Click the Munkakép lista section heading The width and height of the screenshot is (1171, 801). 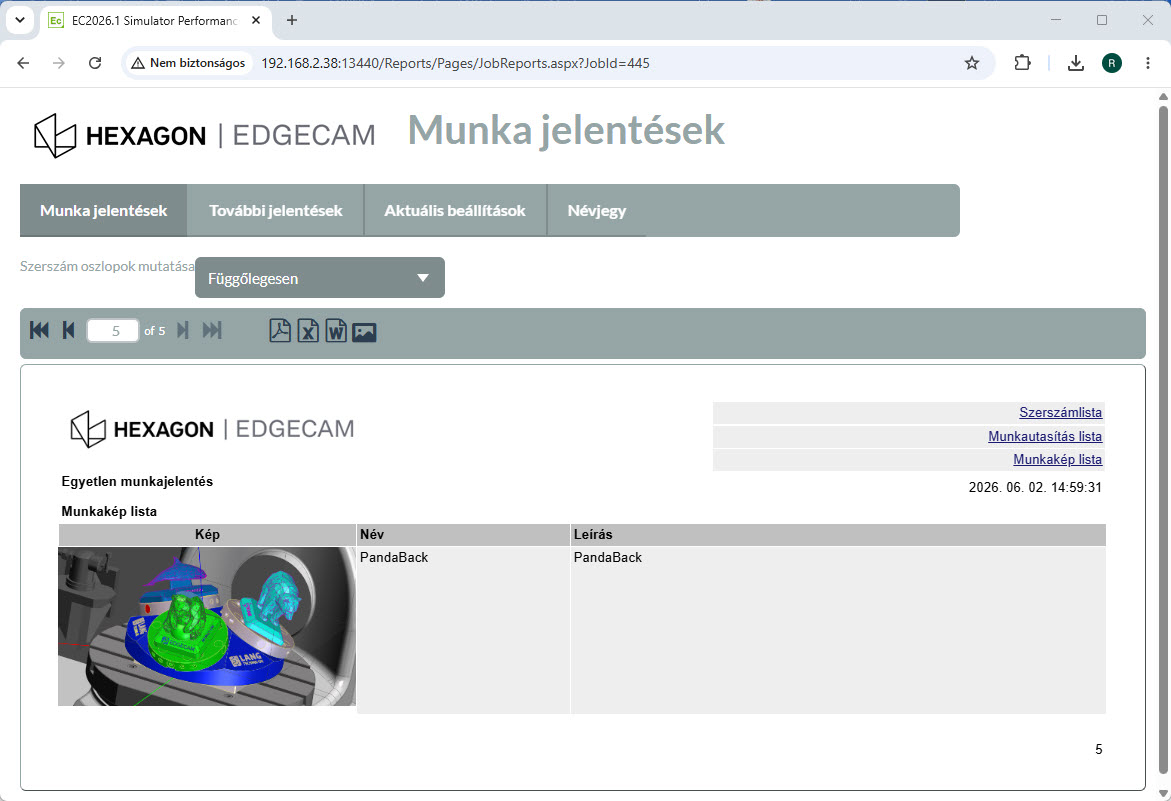click(109, 511)
